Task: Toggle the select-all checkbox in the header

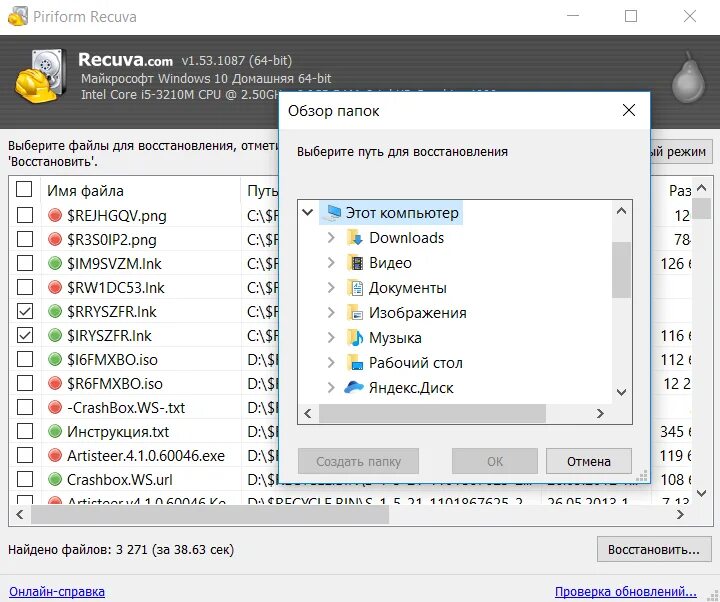Action: [x=24, y=189]
